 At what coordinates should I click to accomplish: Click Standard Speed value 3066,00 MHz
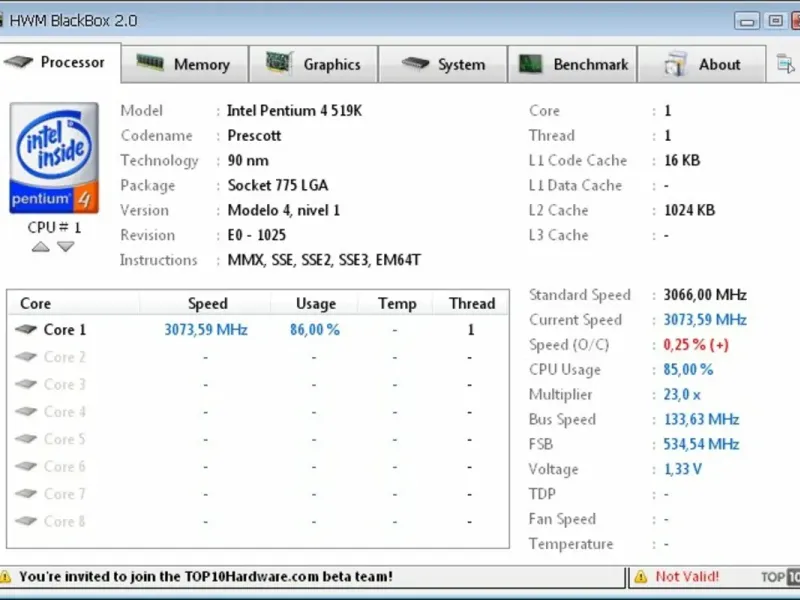pos(705,295)
